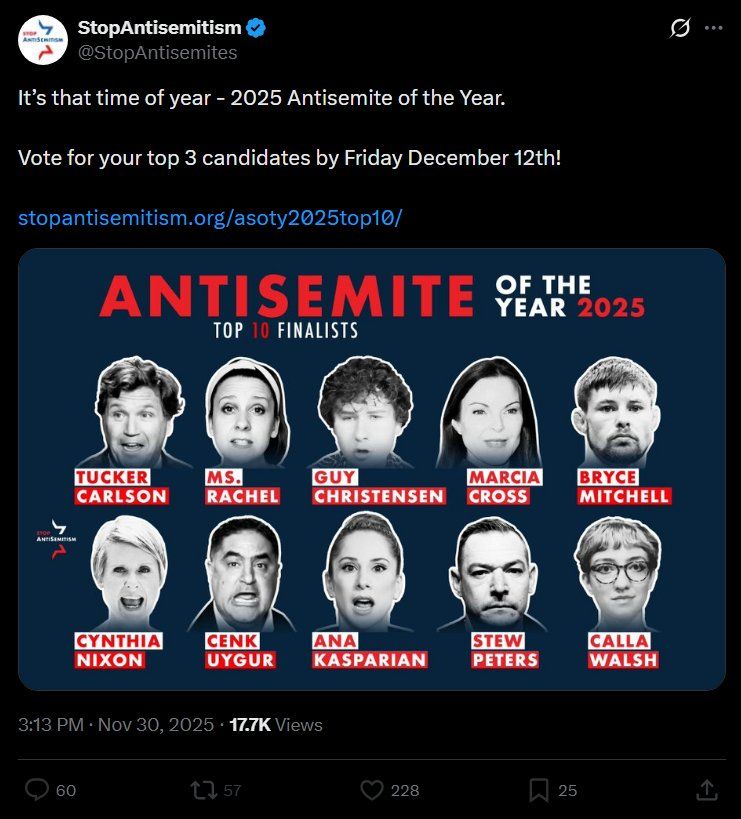The height and width of the screenshot is (819, 741).
Task: Click the reply speech bubble icon
Action: point(37,790)
